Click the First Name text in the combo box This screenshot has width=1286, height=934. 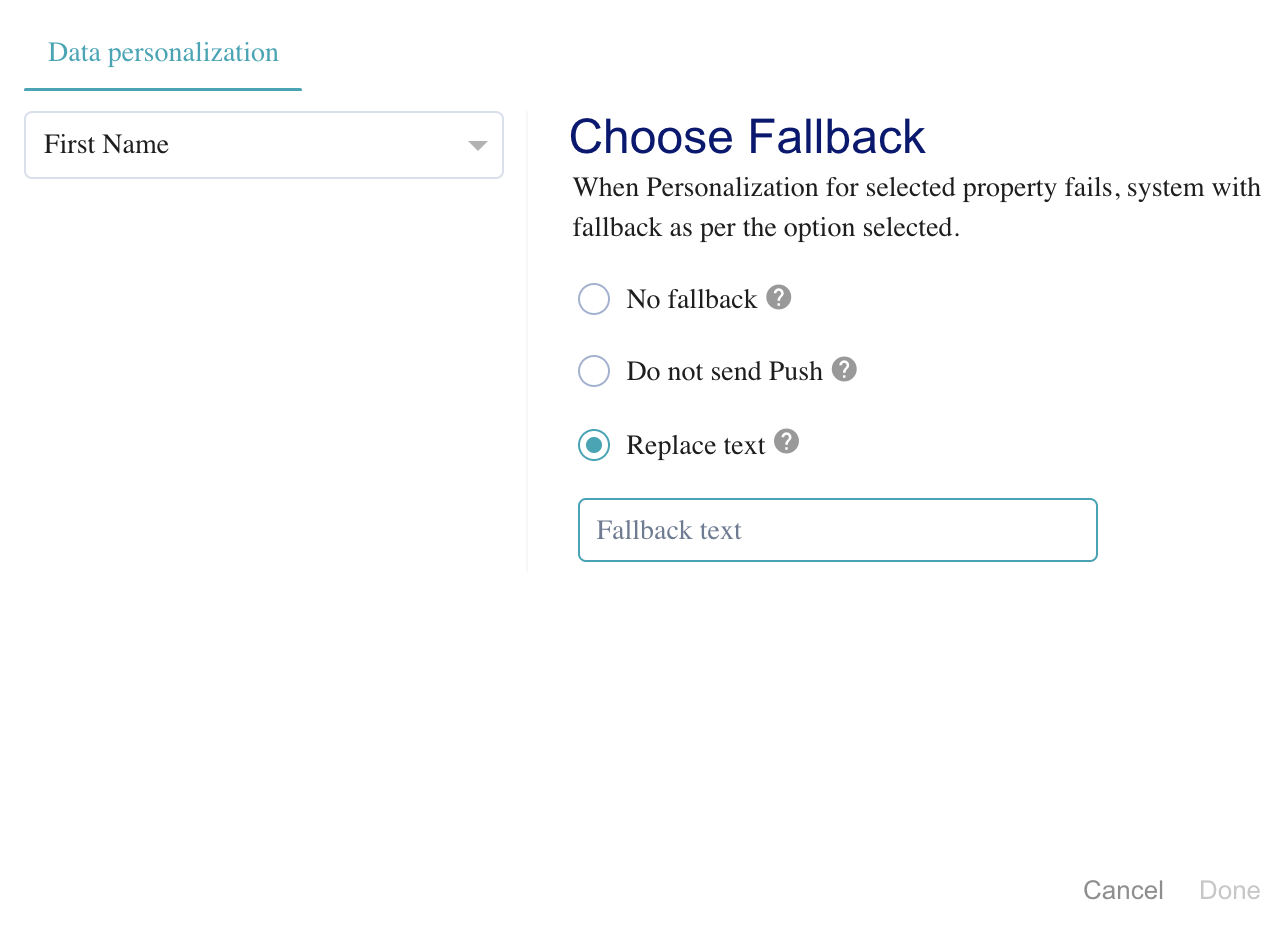[106, 145]
